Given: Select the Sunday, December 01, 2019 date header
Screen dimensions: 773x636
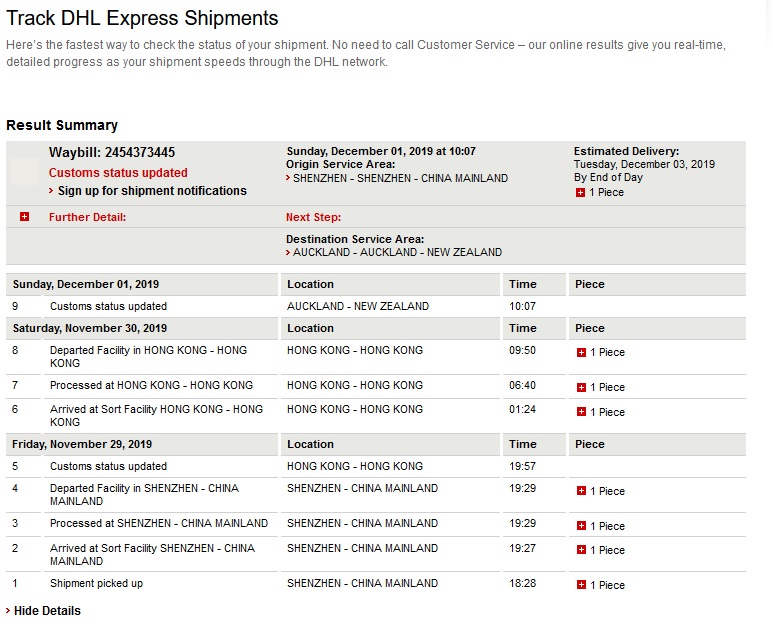Looking at the screenshot, I should point(86,284).
